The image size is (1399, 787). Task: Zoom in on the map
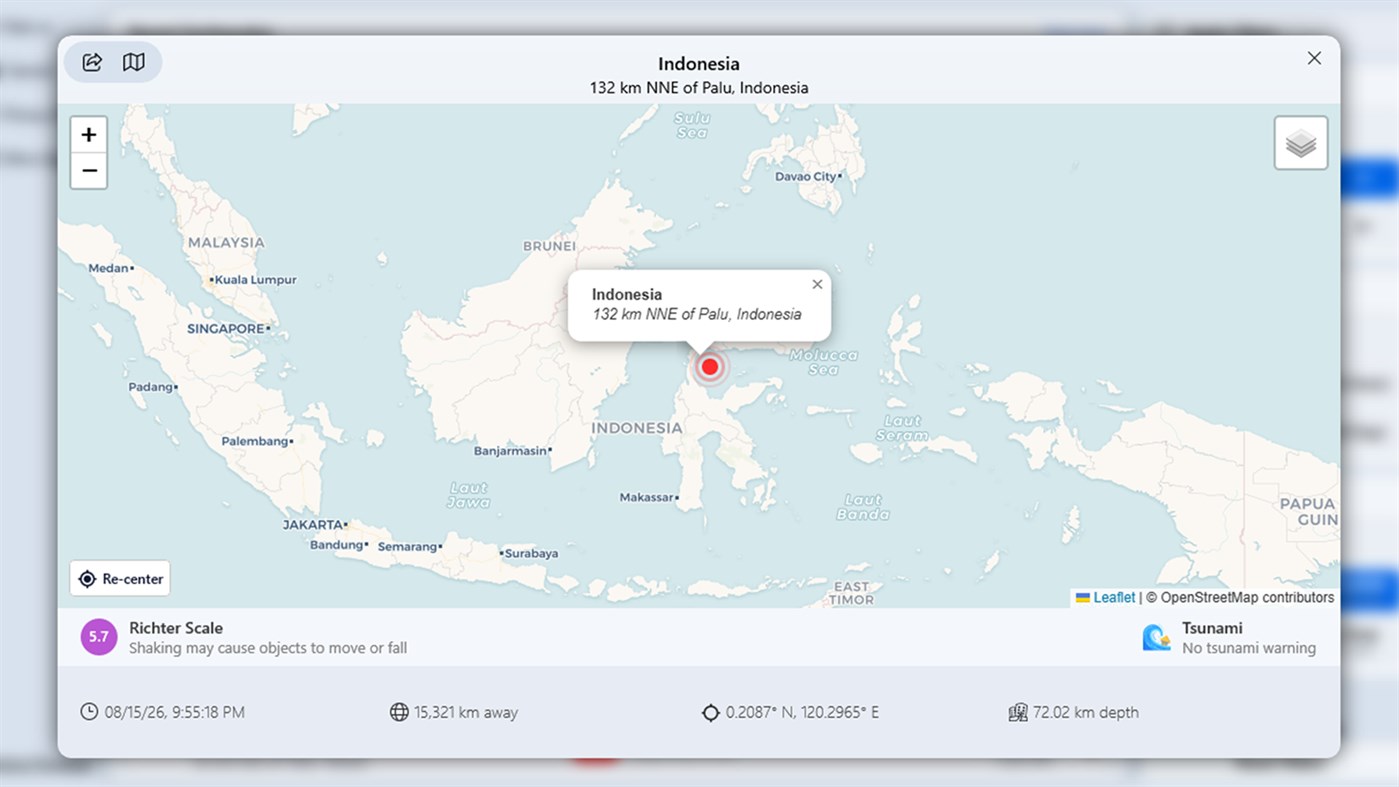pos(89,135)
